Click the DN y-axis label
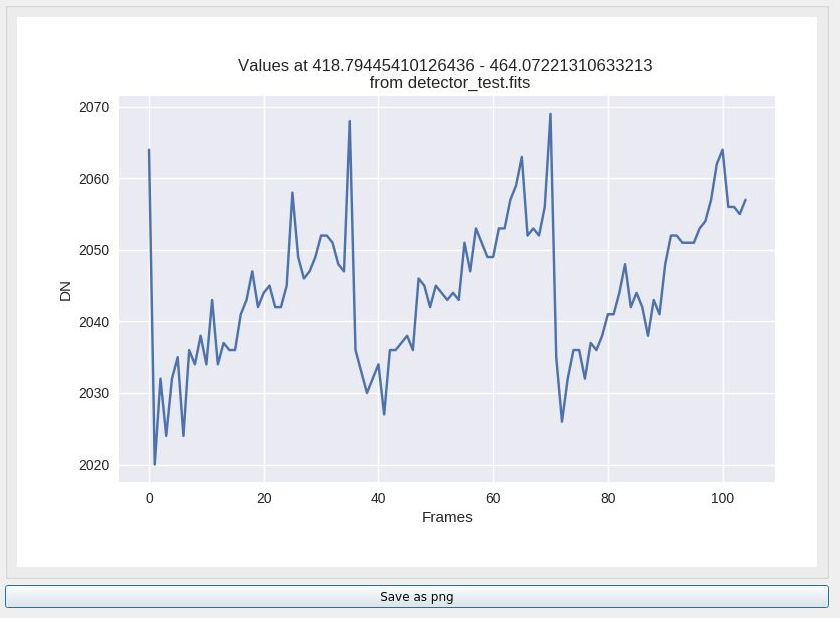The width and height of the screenshot is (840, 618). pyautogui.click(x=65, y=291)
